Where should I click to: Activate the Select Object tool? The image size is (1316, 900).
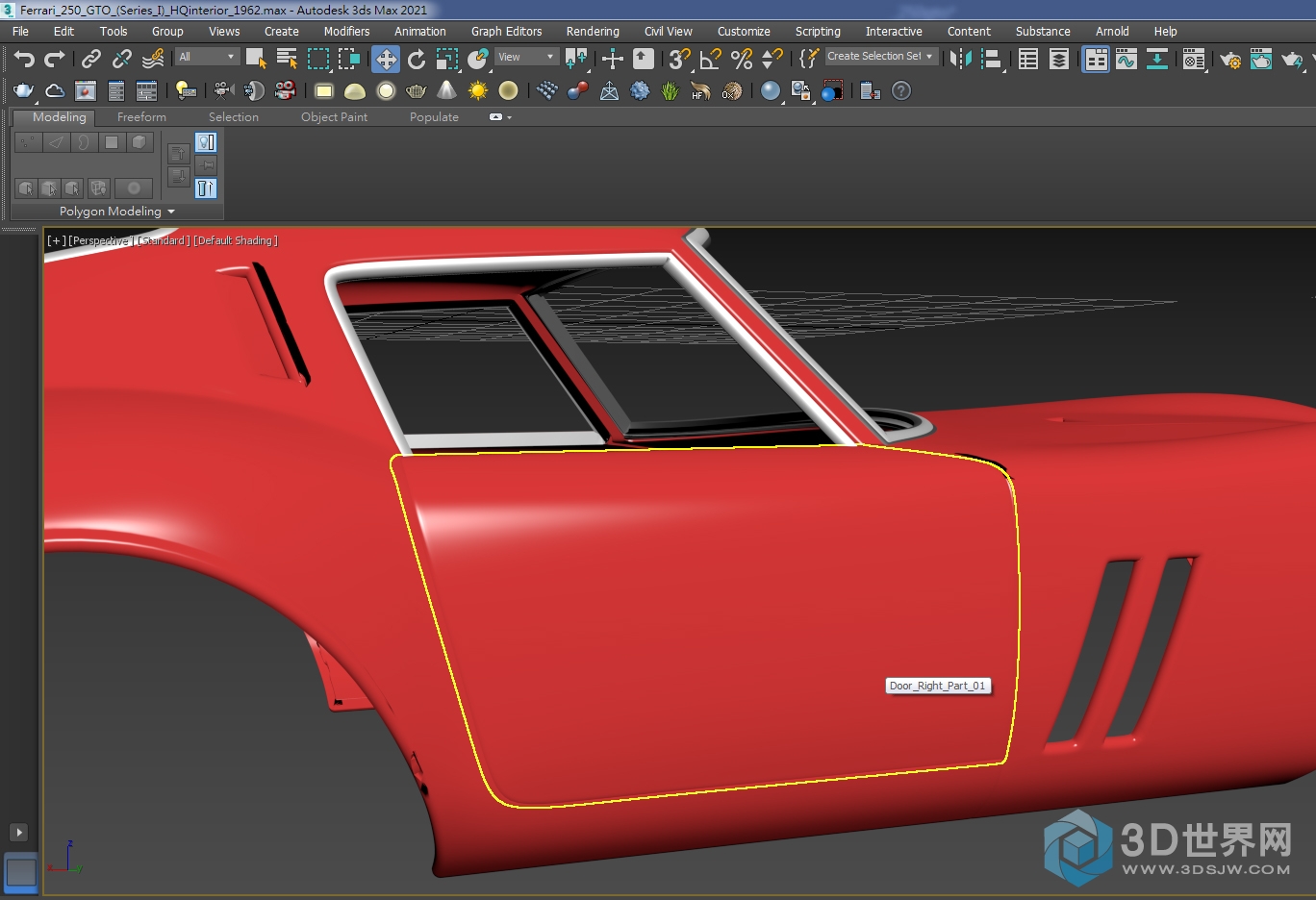pos(256,60)
